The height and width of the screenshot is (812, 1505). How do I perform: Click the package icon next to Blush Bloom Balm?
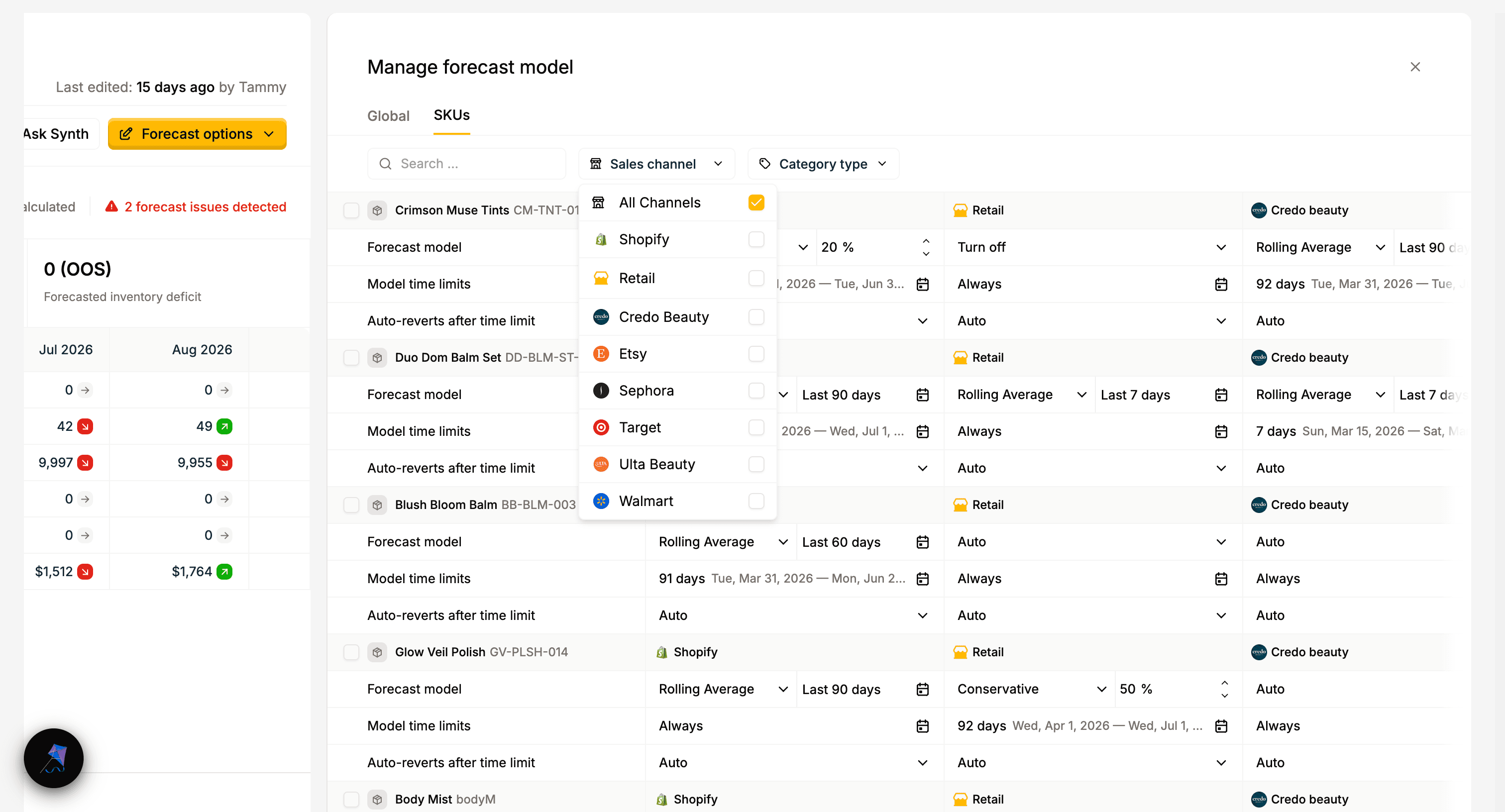click(377, 505)
